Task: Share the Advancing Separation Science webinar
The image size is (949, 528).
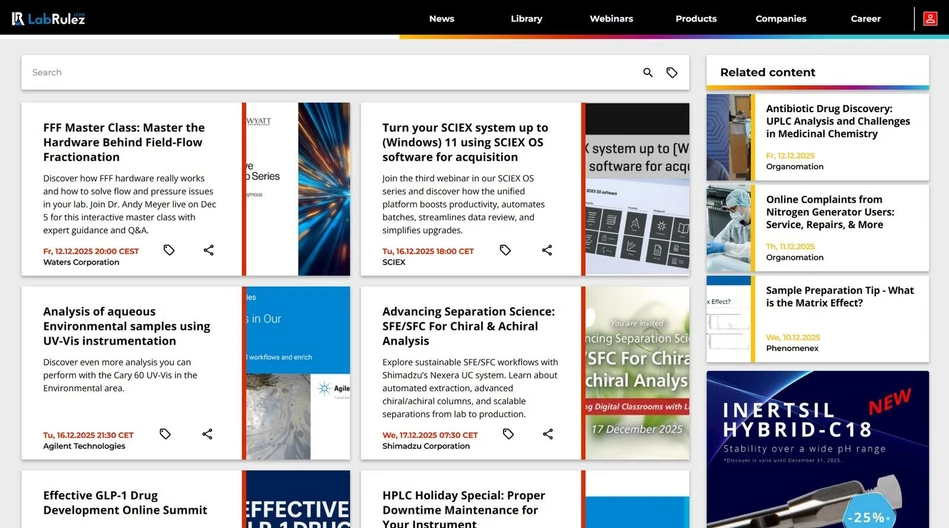Action: click(548, 434)
